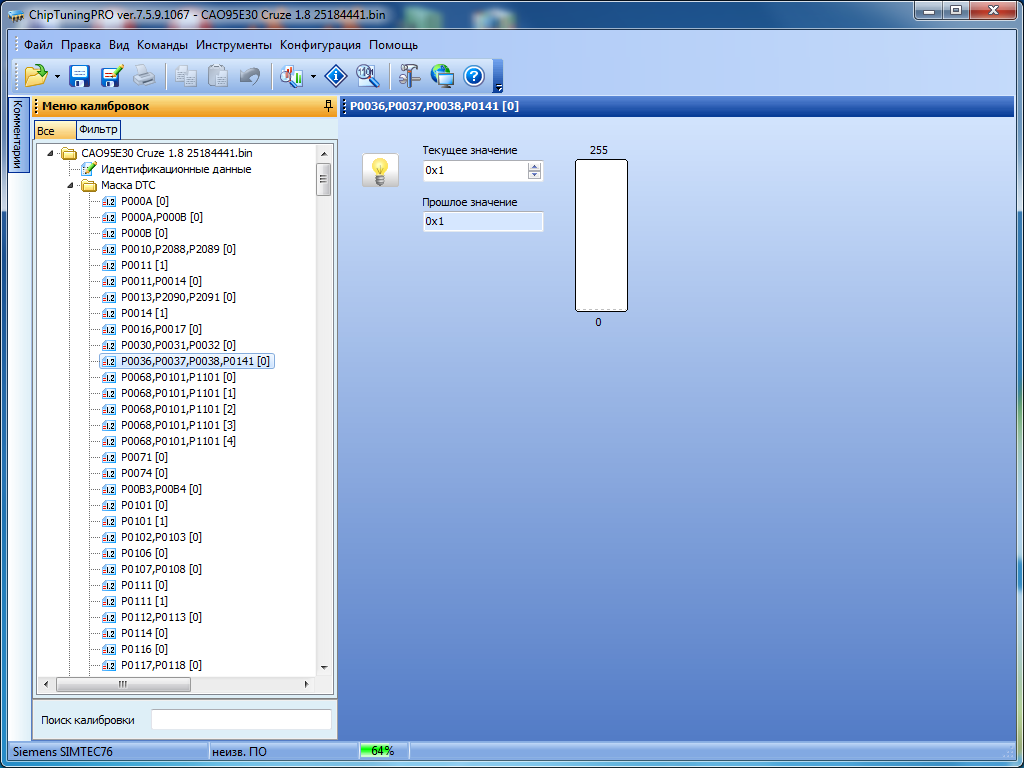Open dropdown arrow next to open folder icon
The height and width of the screenshot is (768, 1024).
point(57,77)
